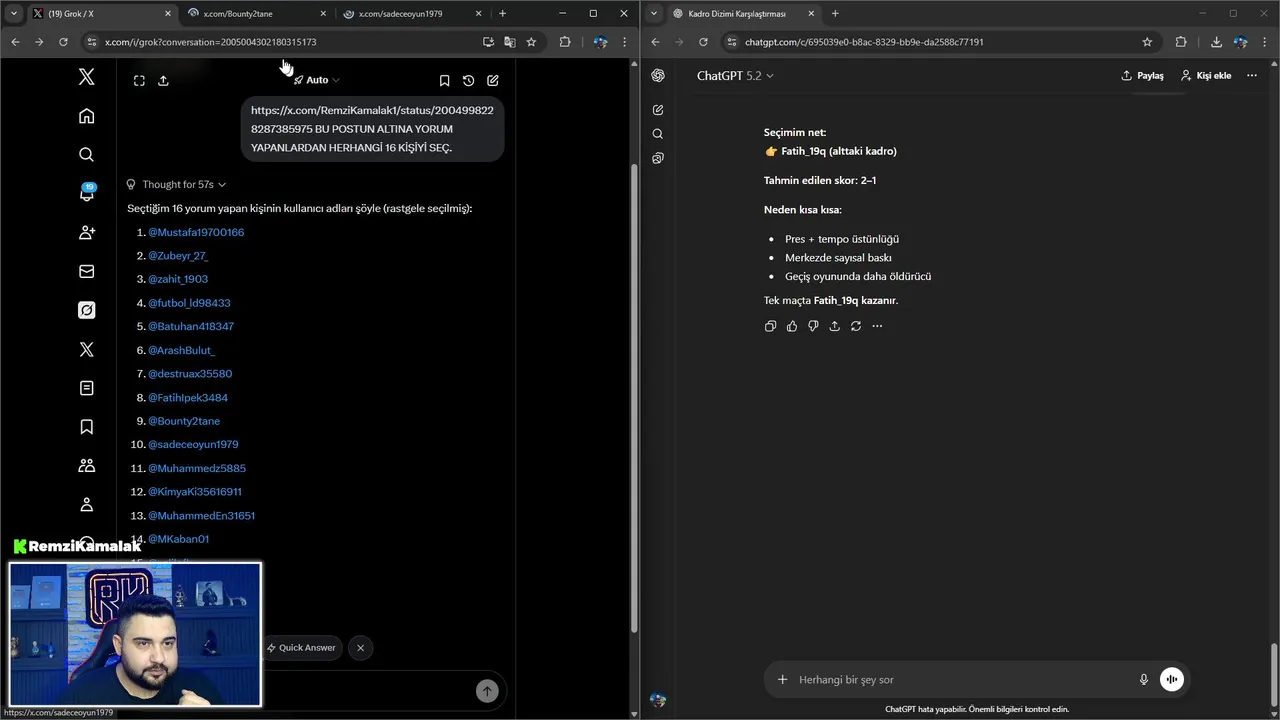
Task: Open Notifications bell with 19 badge
Action: point(87,193)
